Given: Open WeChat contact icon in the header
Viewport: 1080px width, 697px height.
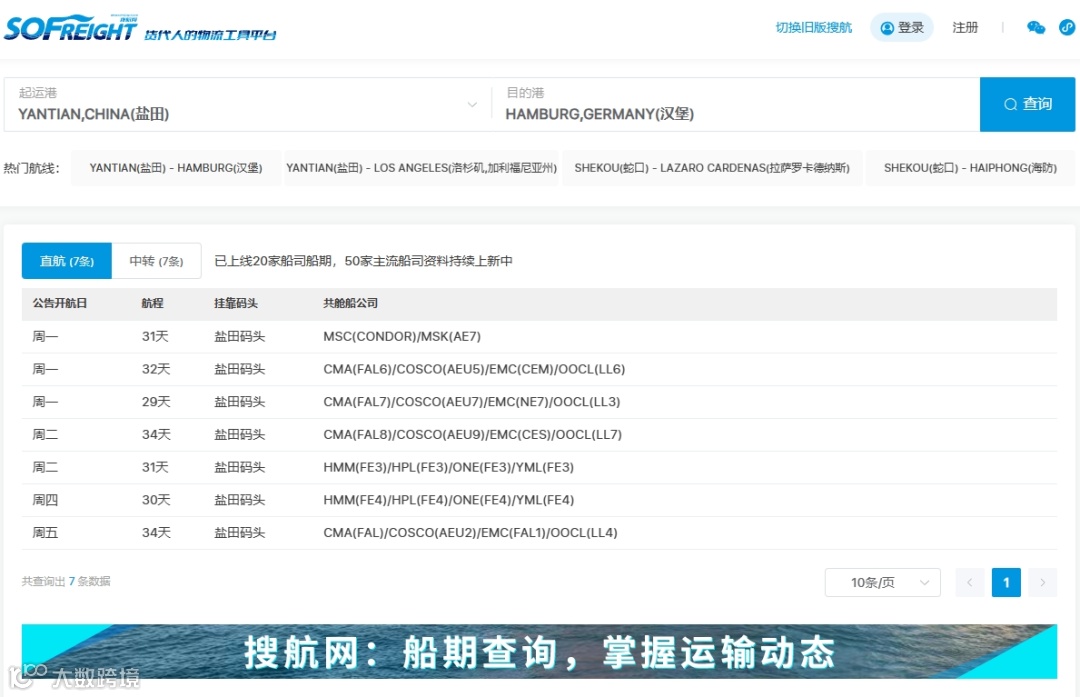Looking at the screenshot, I should 1035,27.
